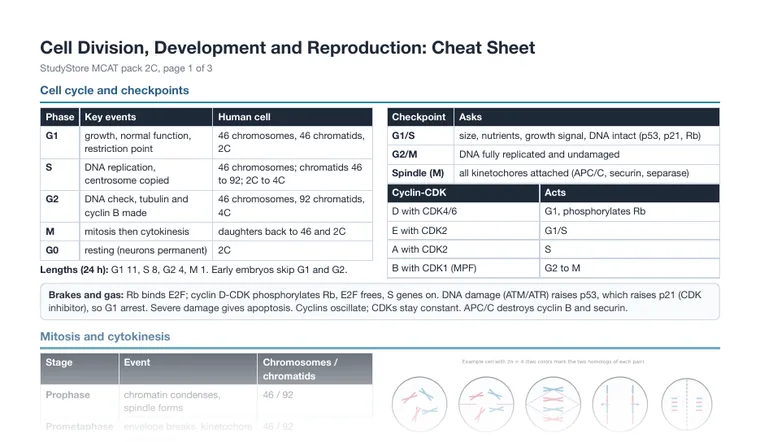Select the 'G2' phase row label
This screenshot has height=442, width=760.
click(x=52, y=199)
